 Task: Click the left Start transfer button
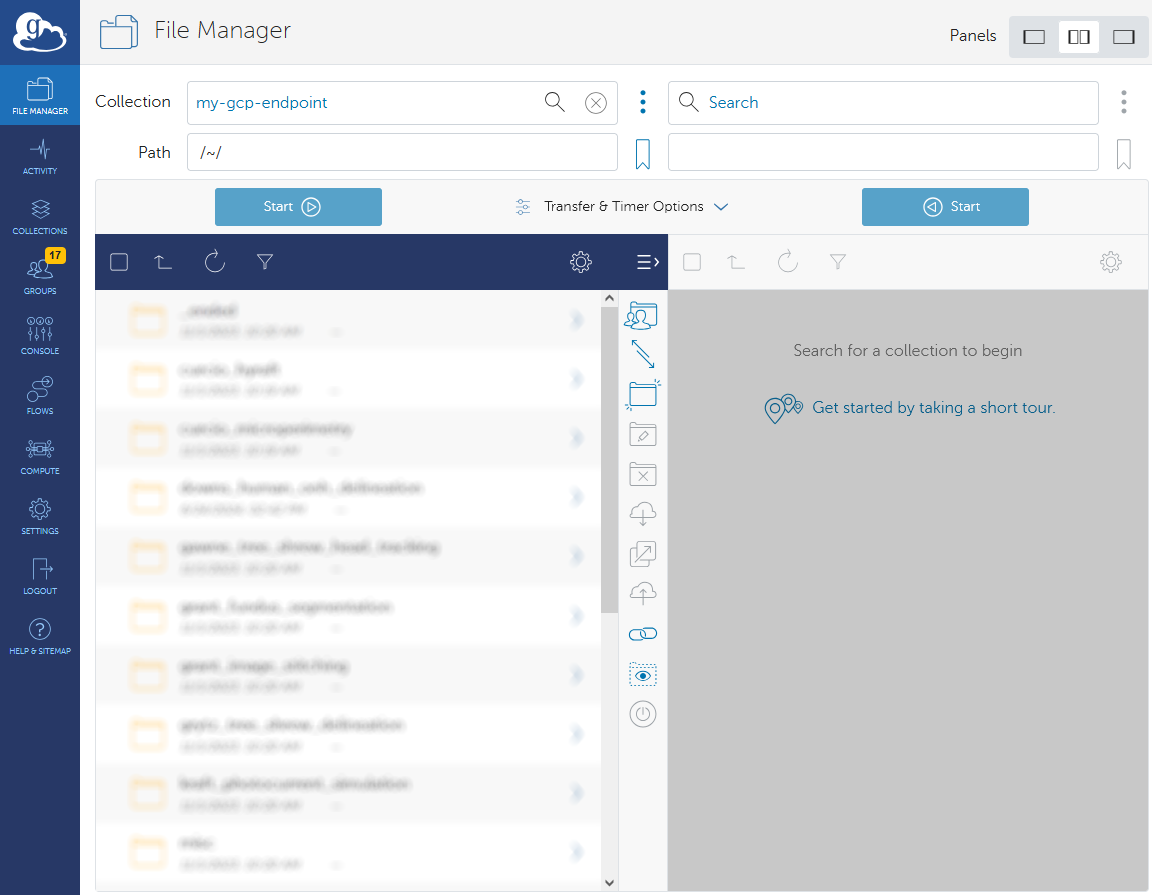click(x=298, y=207)
